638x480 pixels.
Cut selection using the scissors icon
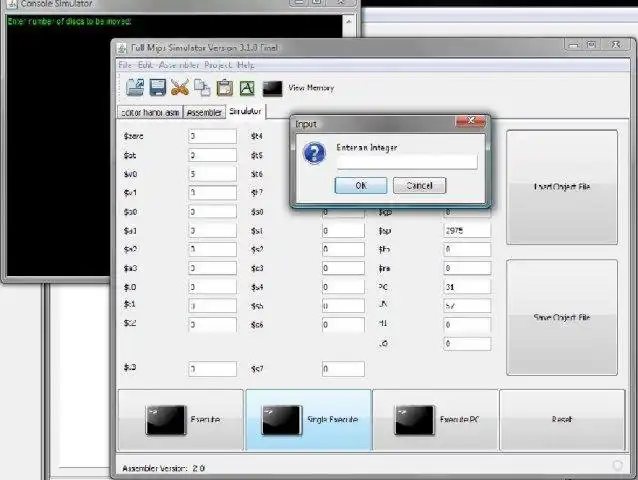(x=179, y=87)
